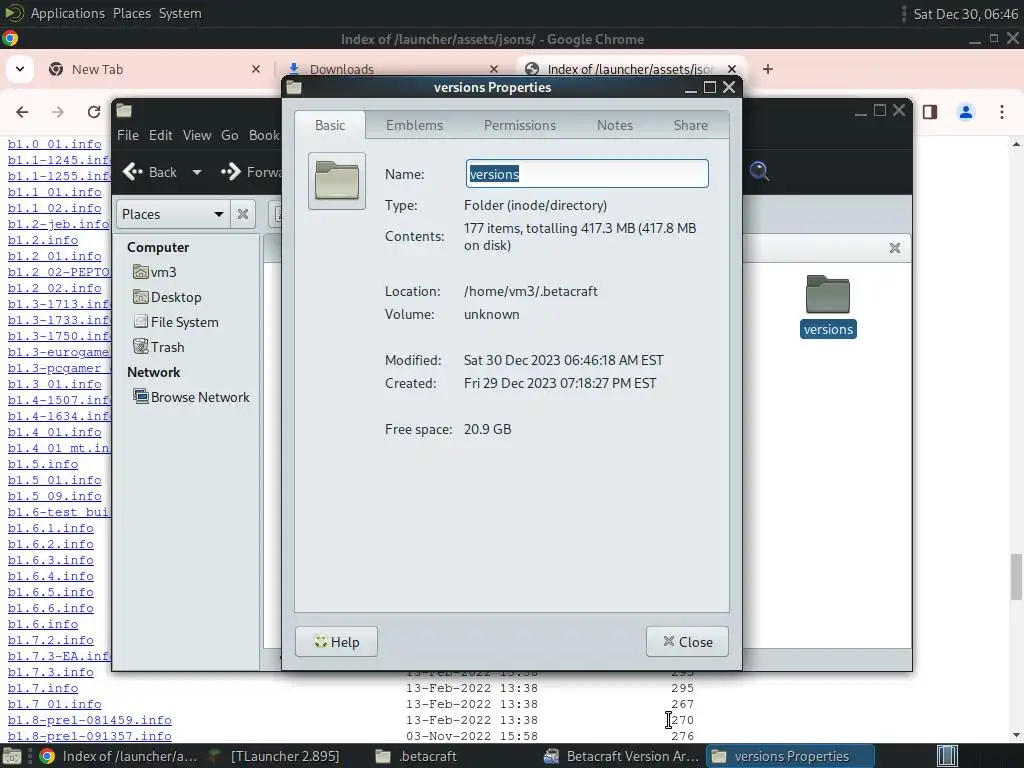Click the Back button in file manager
Screen dimensions: 1024x768
pyautogui.click(x=150, y=172)
